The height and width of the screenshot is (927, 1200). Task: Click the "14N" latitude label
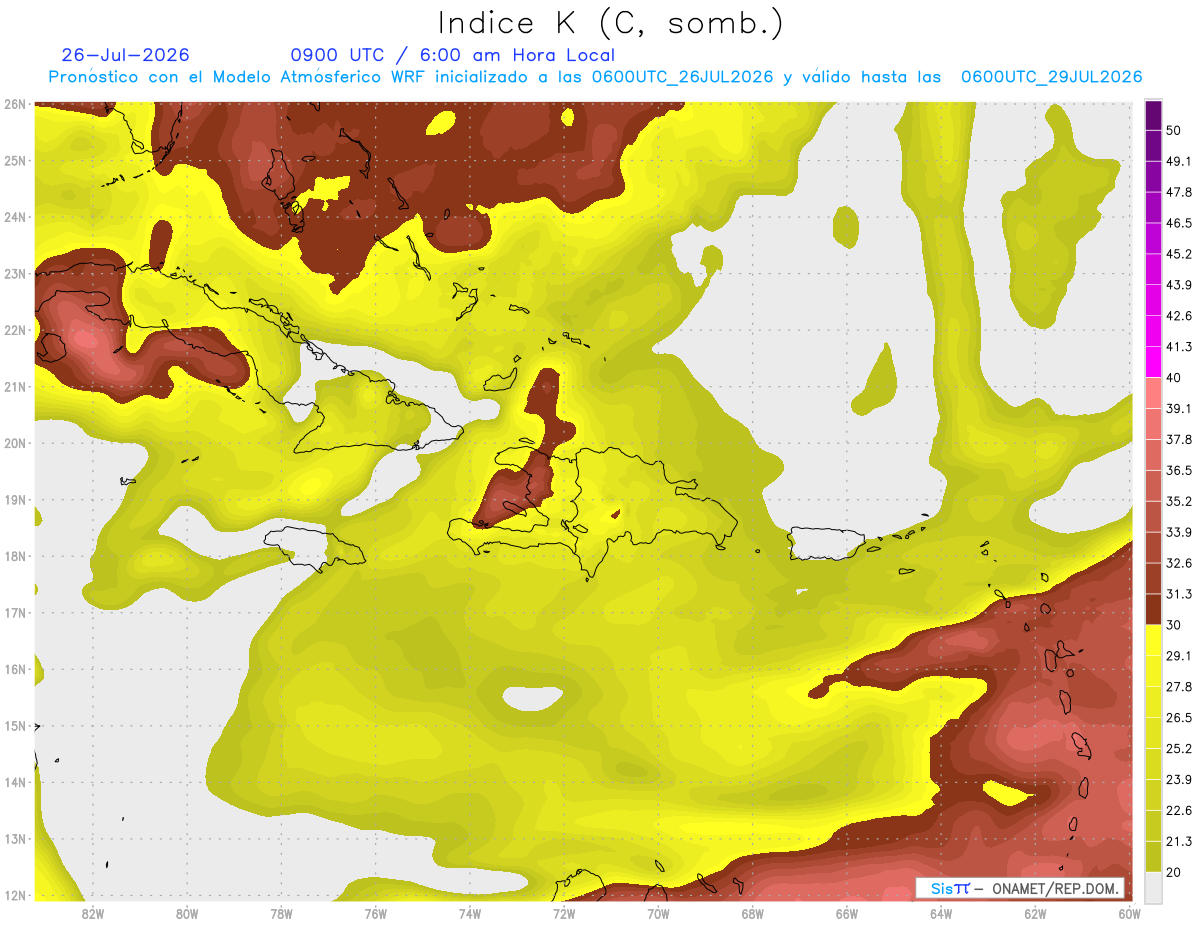(15, 782)
